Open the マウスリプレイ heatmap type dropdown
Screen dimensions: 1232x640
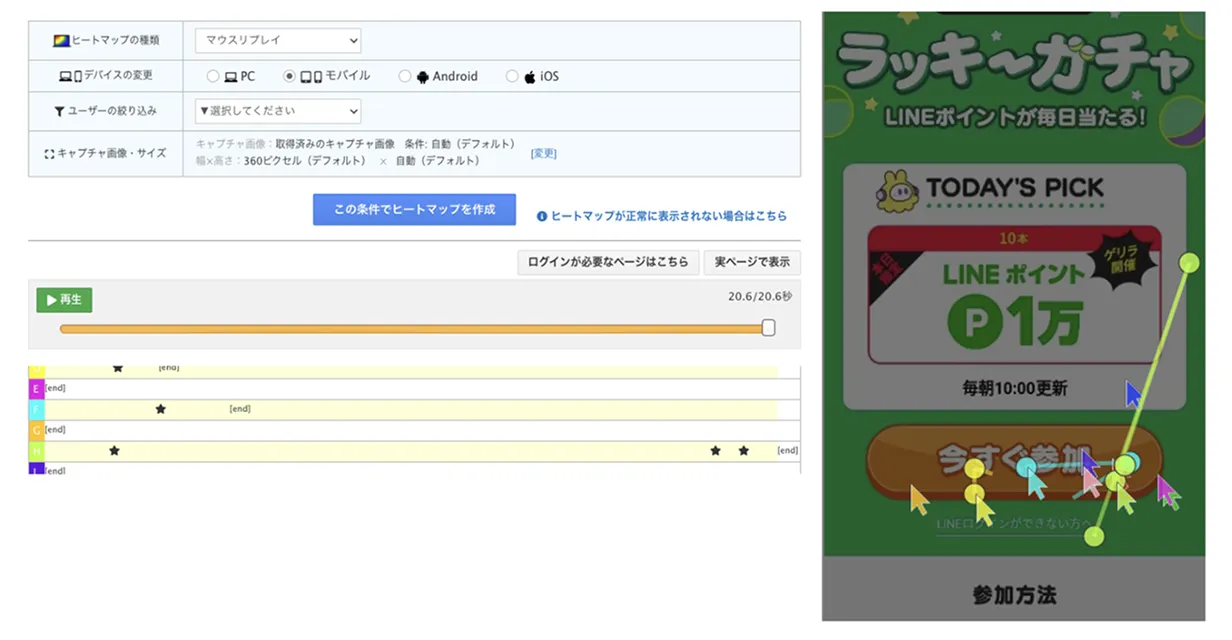277,41
